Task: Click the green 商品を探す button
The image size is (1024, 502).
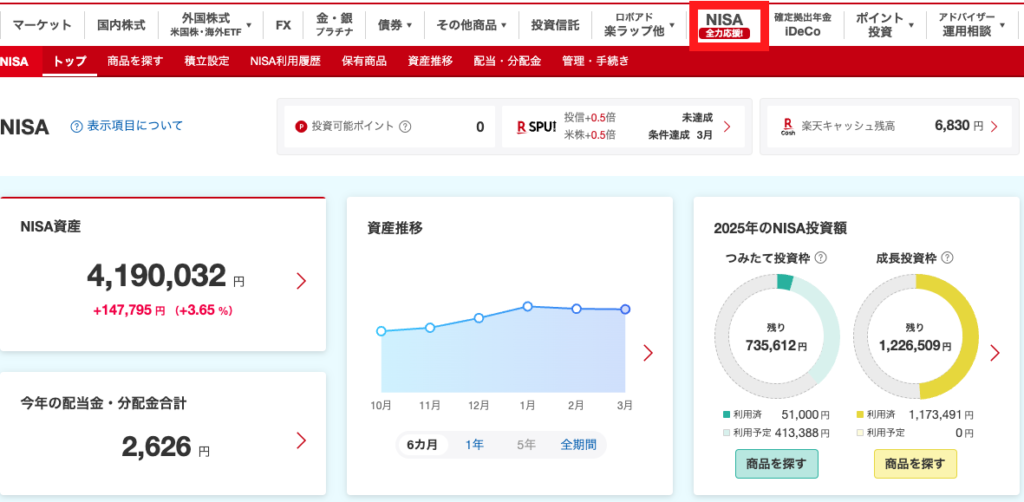Action: pos(776,464)
